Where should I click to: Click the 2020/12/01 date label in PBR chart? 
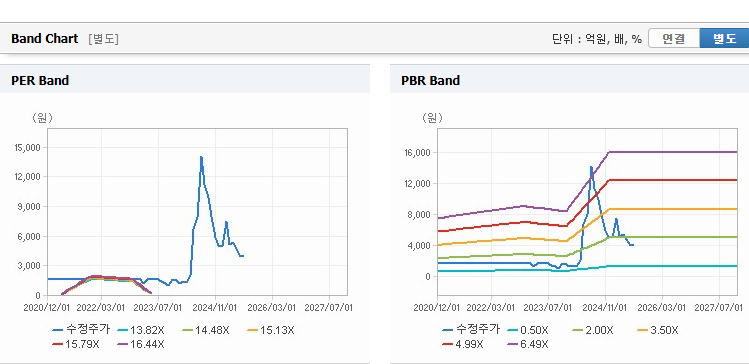pos(437,307)
